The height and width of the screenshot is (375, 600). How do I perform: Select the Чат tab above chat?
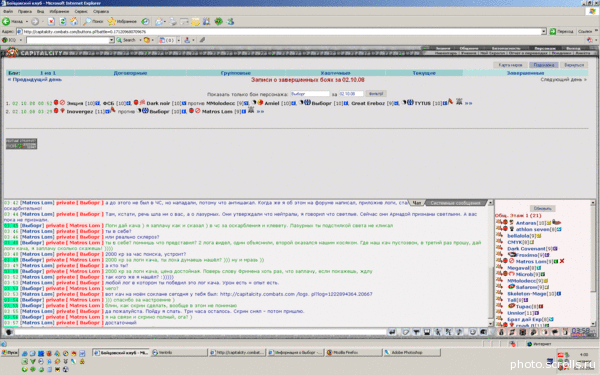point(417,203)
